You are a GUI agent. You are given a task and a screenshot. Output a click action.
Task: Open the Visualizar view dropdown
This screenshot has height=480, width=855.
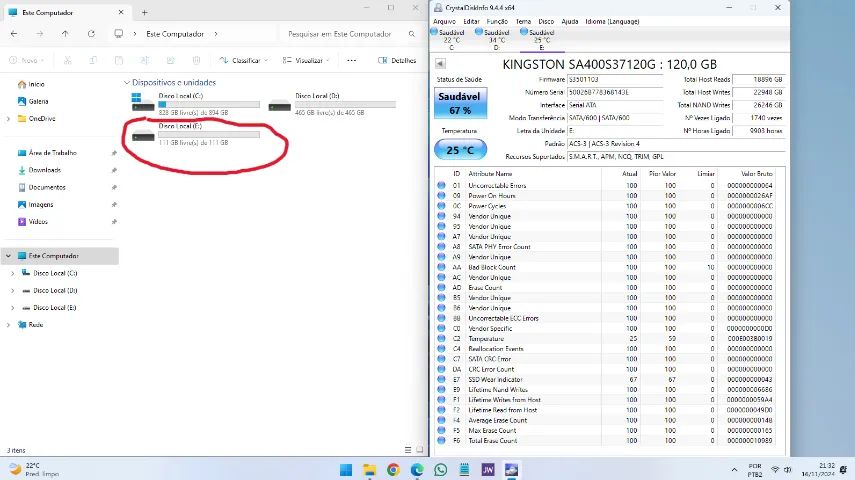(306, 60)
